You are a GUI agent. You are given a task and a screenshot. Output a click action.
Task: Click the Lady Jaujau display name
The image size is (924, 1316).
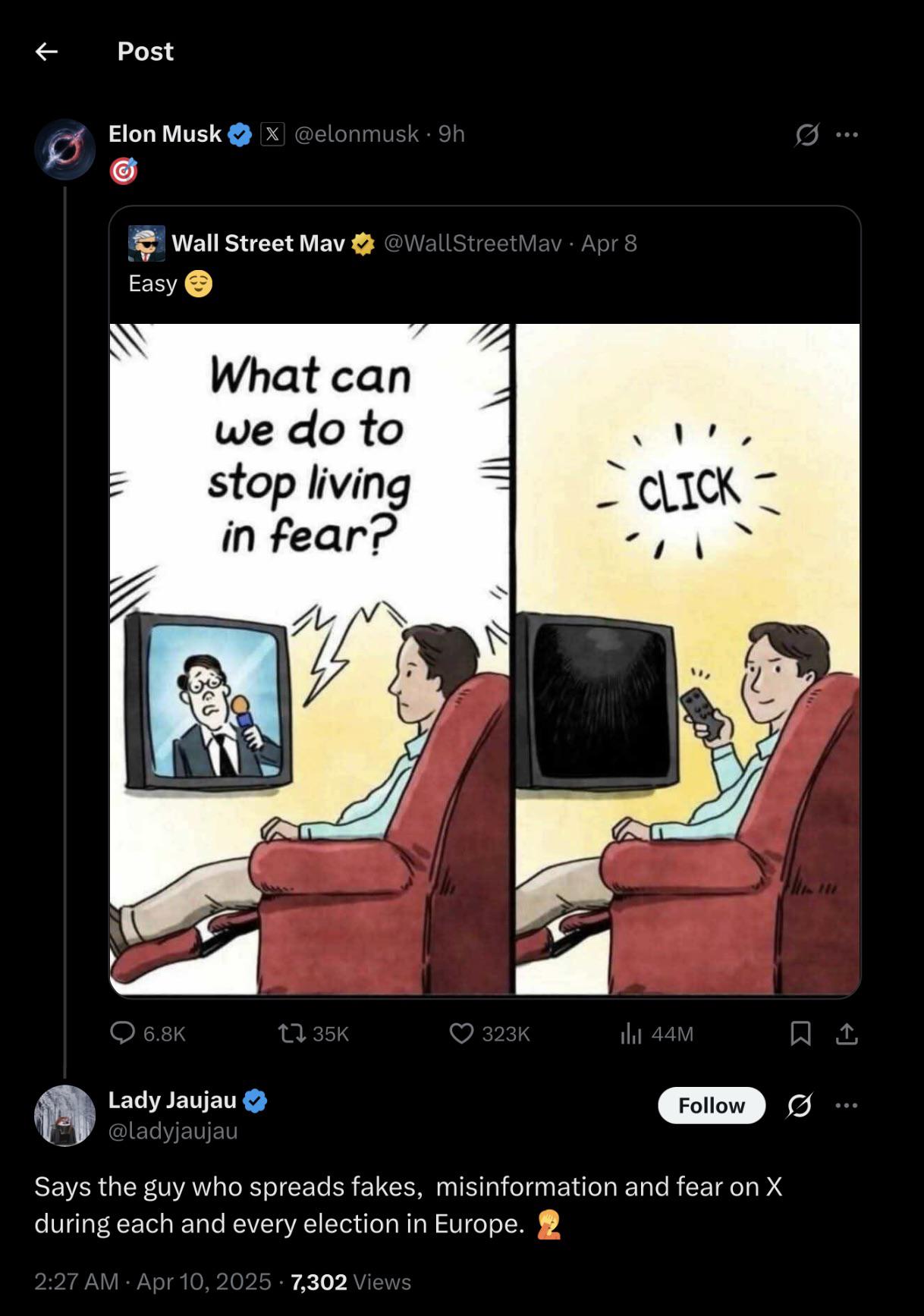click(x=172, y=1099)
